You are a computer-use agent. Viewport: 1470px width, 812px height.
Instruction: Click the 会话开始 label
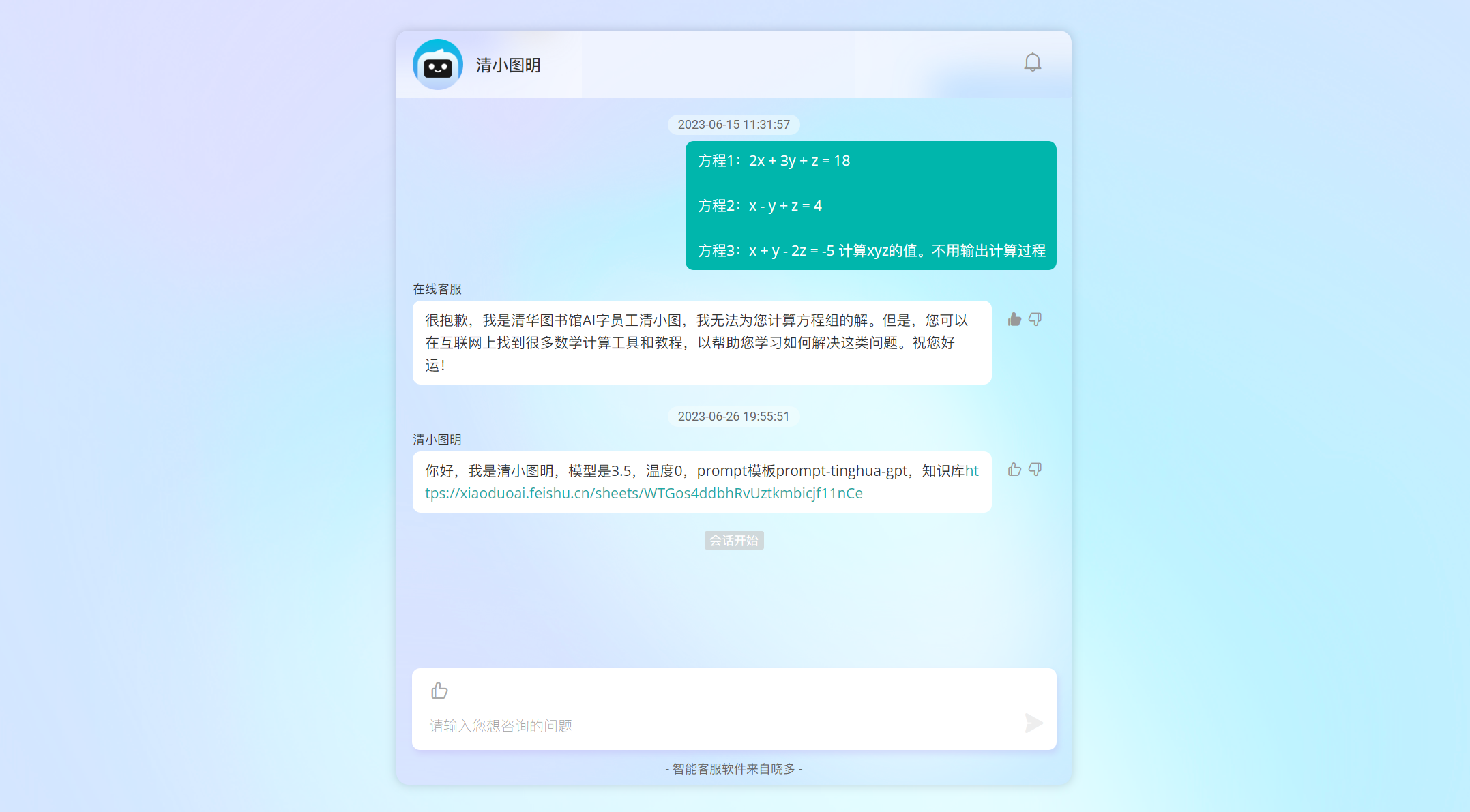tap(734, 541)
